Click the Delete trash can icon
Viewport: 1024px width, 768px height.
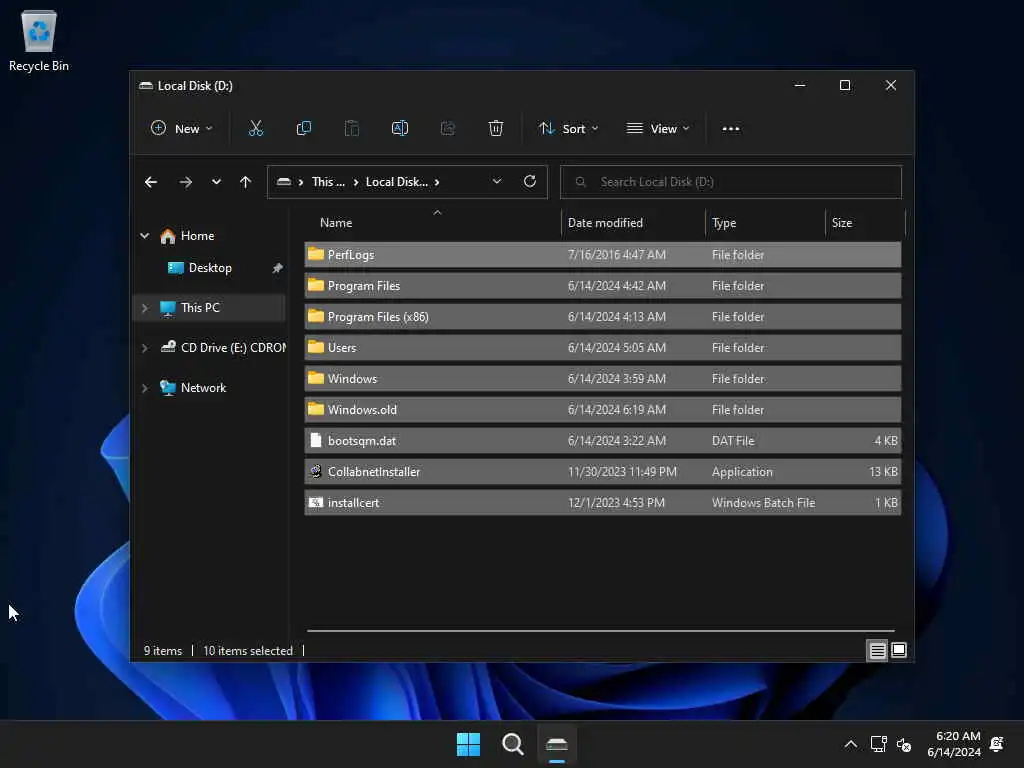[496, 129]
